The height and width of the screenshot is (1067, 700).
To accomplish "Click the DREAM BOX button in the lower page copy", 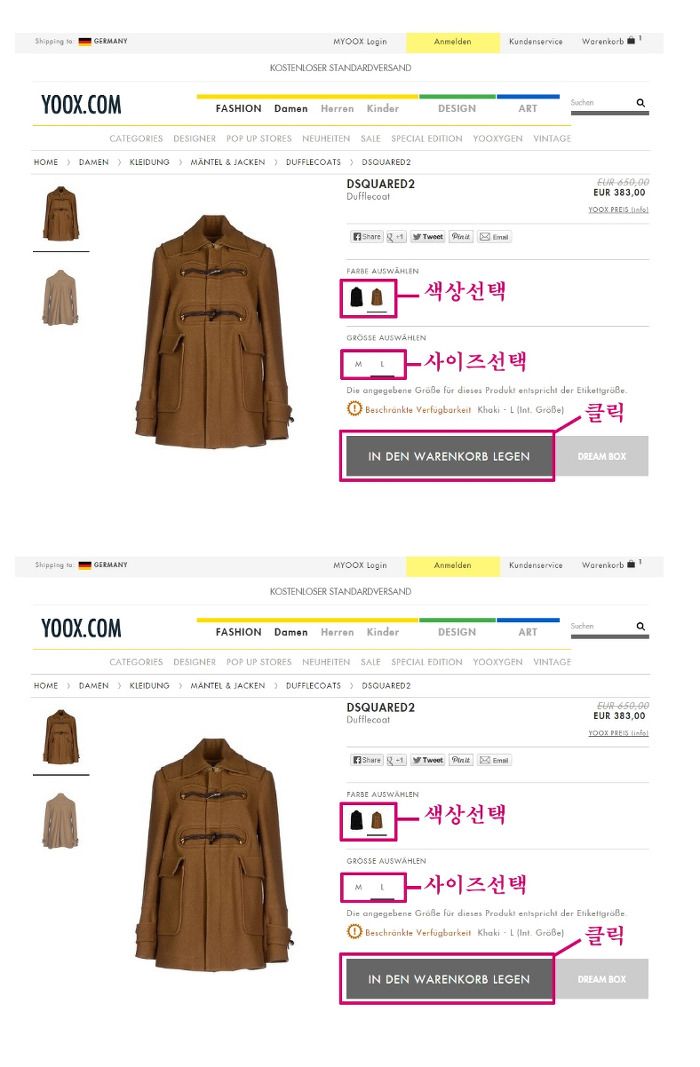I will (601, 979).
